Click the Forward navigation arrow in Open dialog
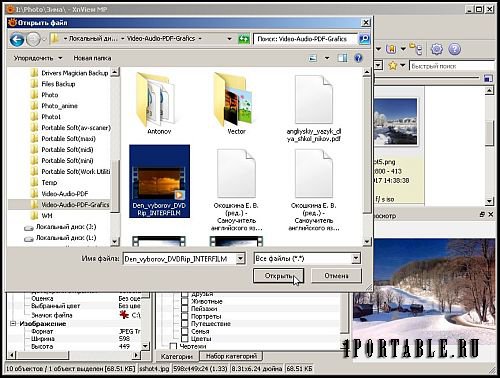The height and width of the screenshot is (378, 500). click(x=33, y=40)
